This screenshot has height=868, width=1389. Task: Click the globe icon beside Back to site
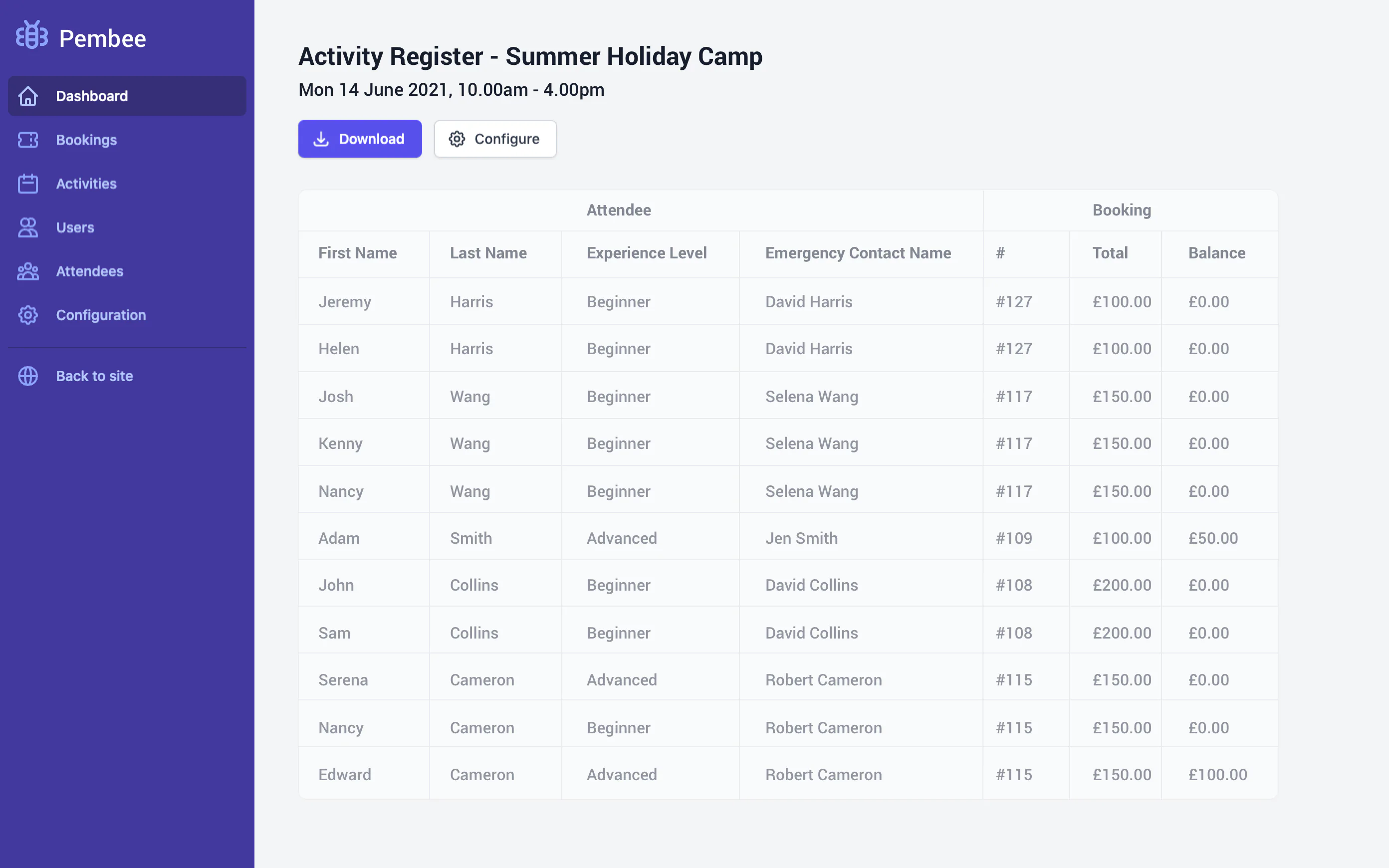27,376
